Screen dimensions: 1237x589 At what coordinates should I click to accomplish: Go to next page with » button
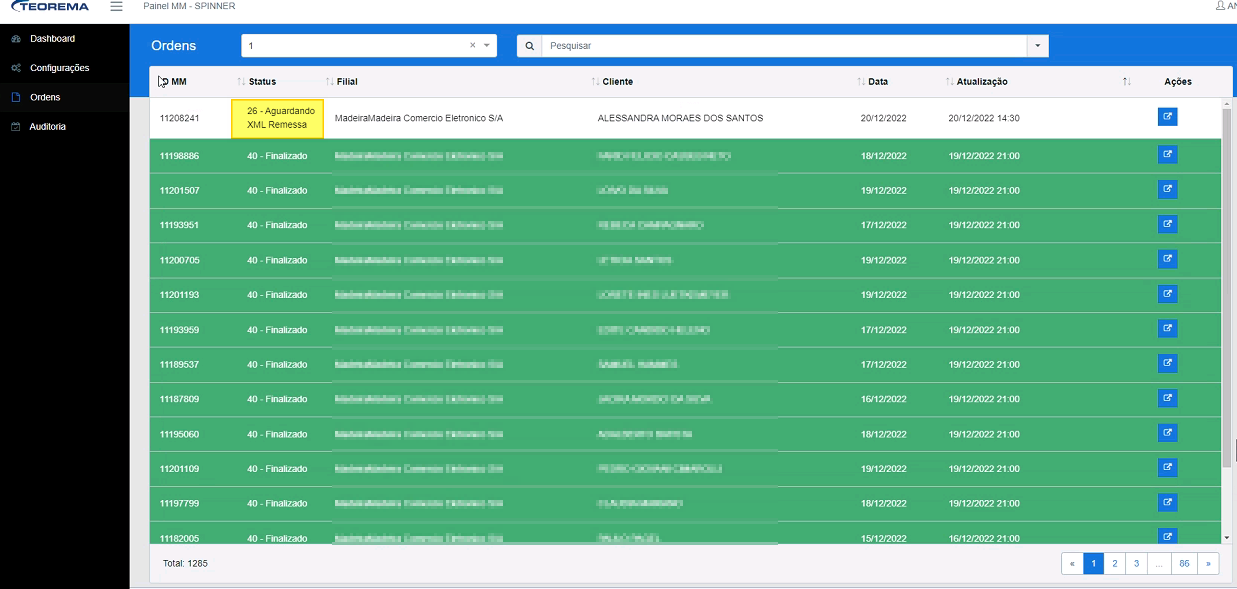[x=1208, y=564]
